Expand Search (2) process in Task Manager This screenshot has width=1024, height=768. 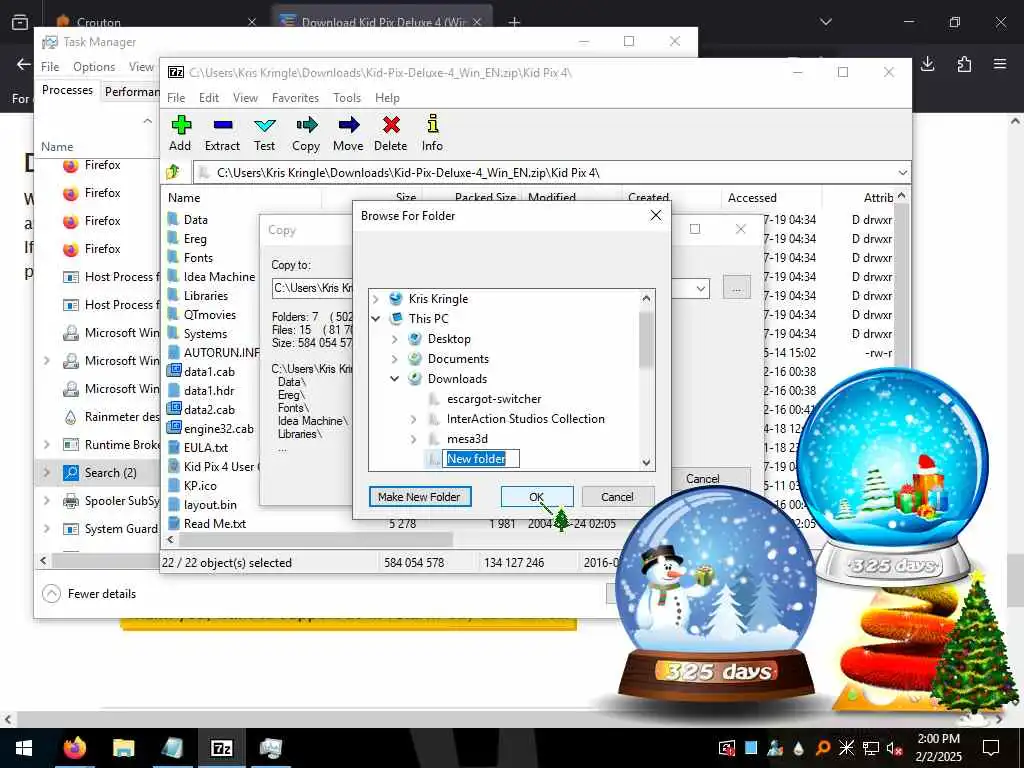pos(47,472)
